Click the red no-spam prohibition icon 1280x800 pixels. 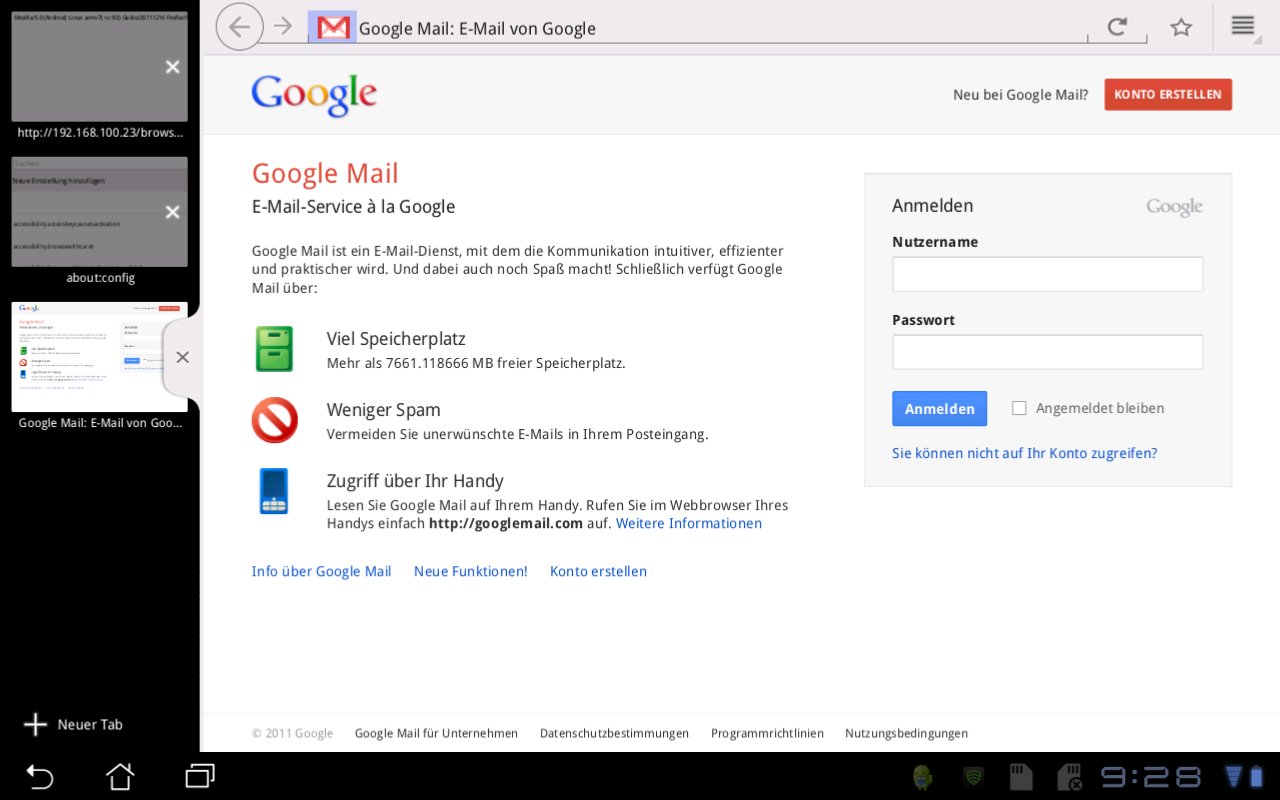click(x=274, y=420)
